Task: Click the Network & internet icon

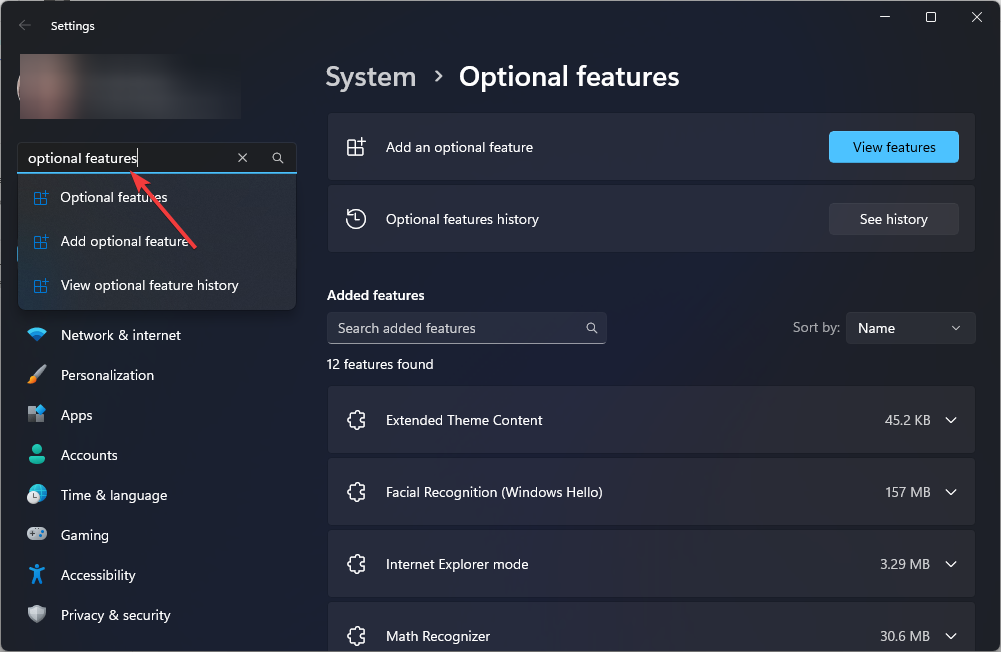Action: [37, 335]
